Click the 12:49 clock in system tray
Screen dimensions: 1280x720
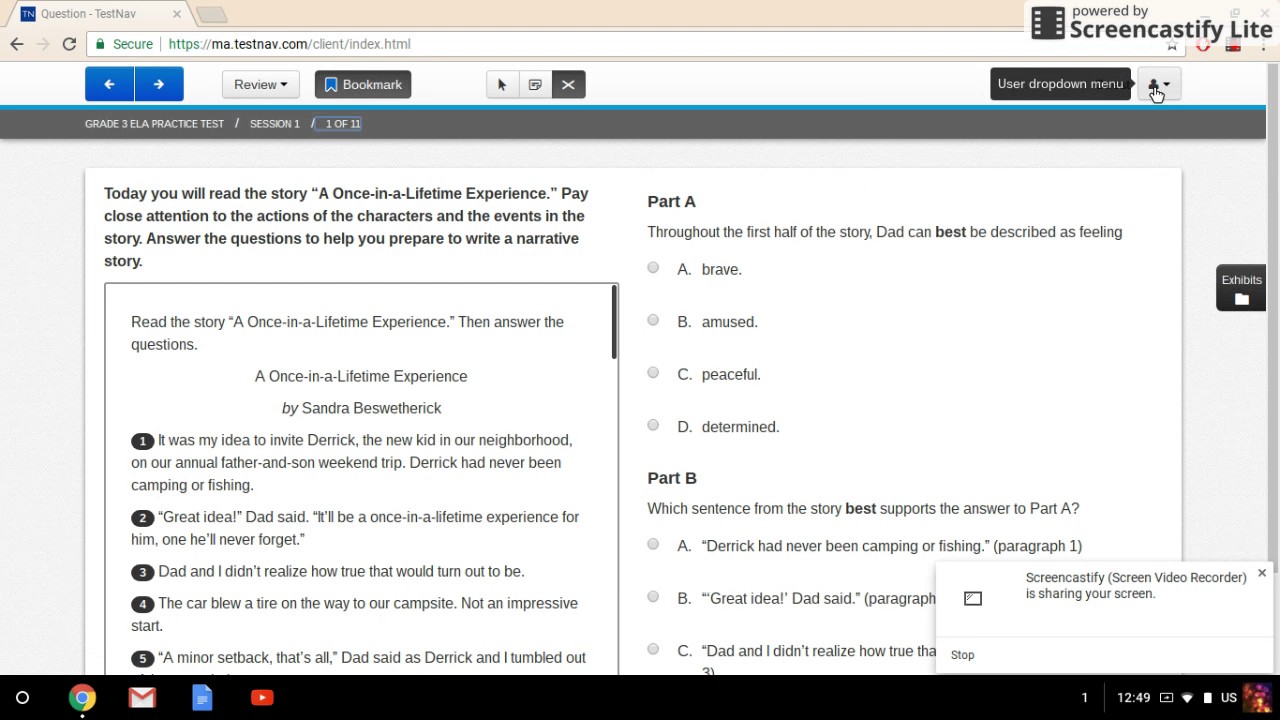[1133, 698]
